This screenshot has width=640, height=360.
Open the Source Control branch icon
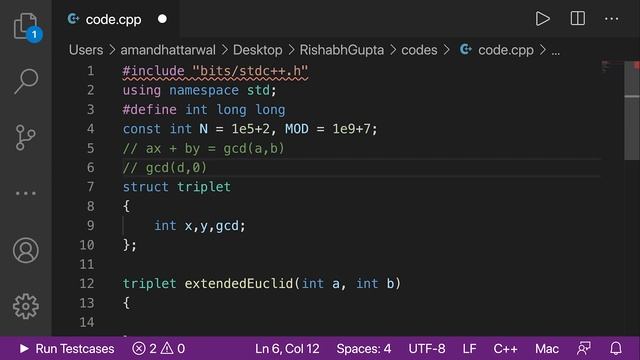pyautogui.click(x=25, y=138)
